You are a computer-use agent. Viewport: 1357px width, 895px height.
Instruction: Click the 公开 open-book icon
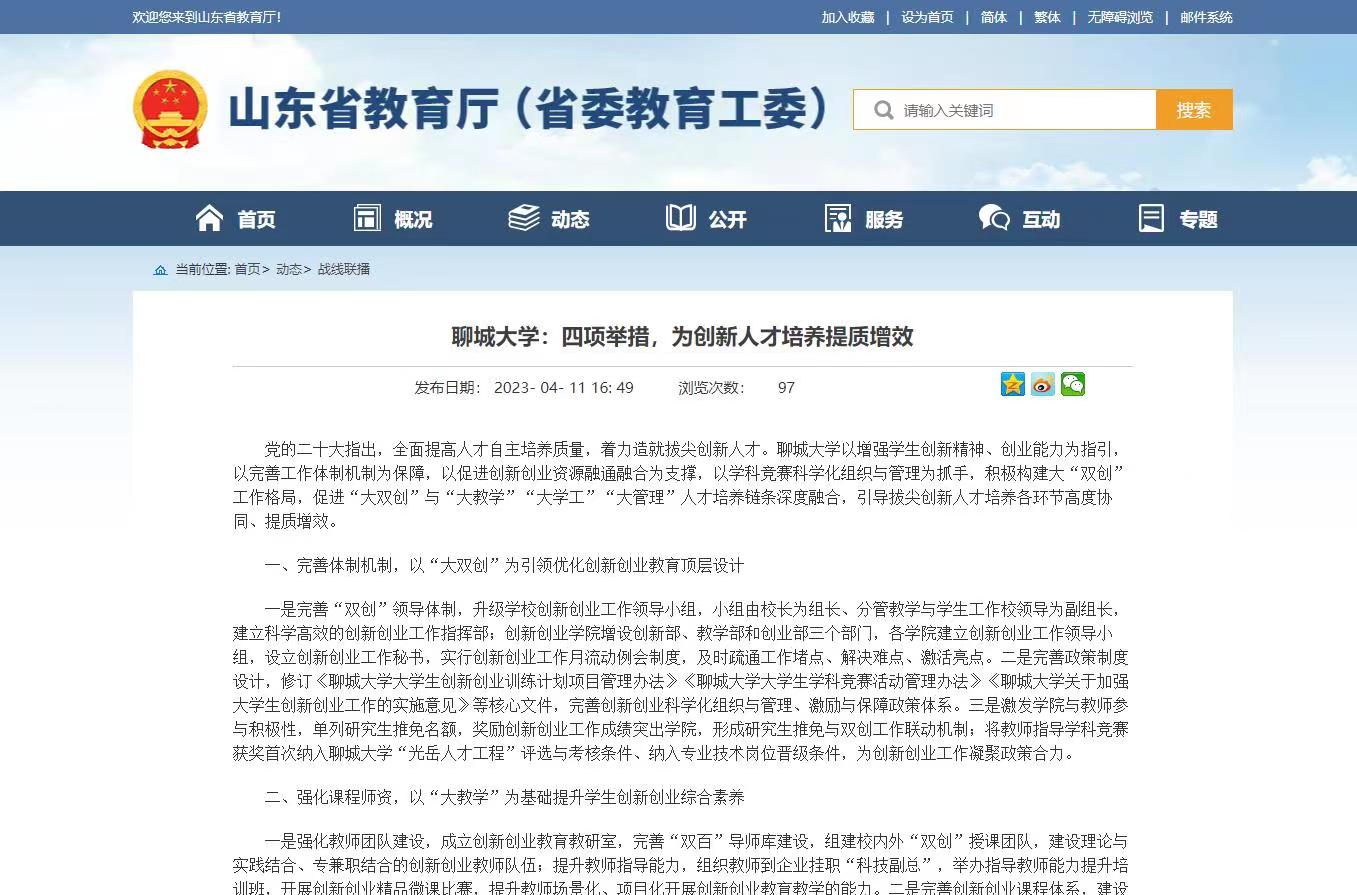[x=680, y=217]
